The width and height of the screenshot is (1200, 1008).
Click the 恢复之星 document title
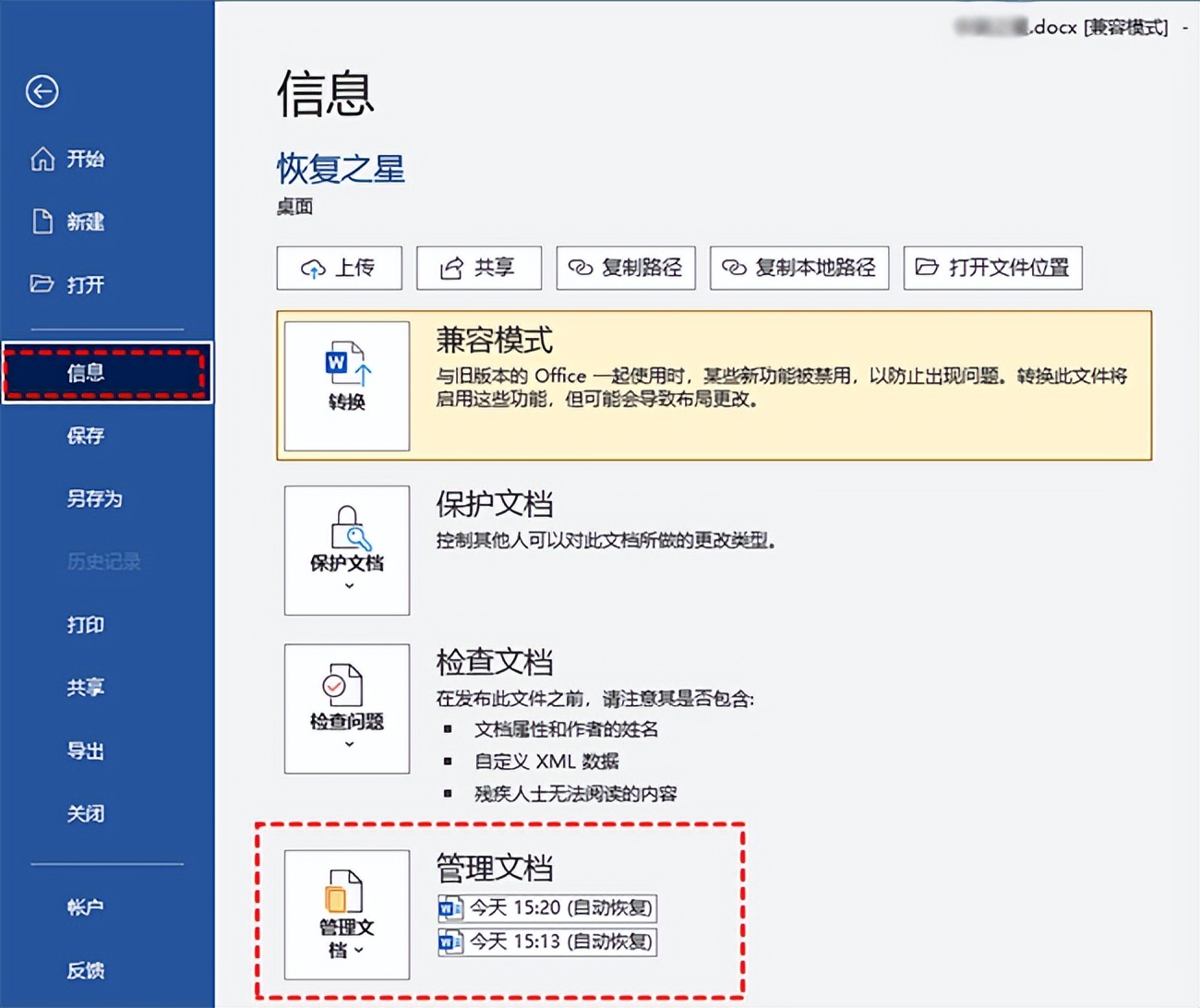click(340, 169)
